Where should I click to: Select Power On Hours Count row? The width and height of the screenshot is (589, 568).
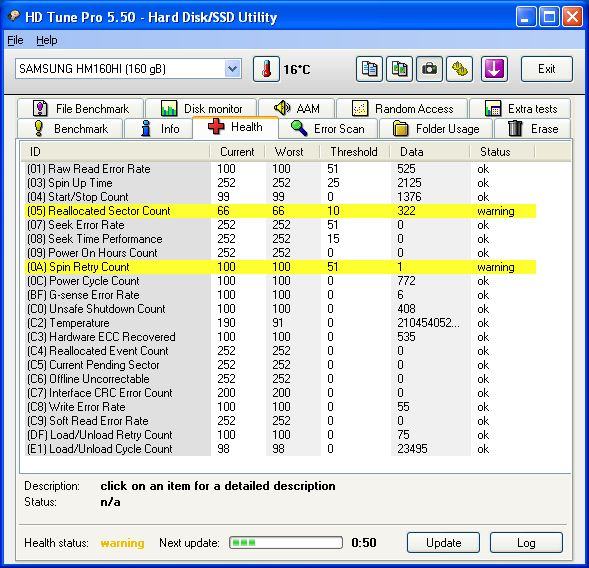[281, 253]
